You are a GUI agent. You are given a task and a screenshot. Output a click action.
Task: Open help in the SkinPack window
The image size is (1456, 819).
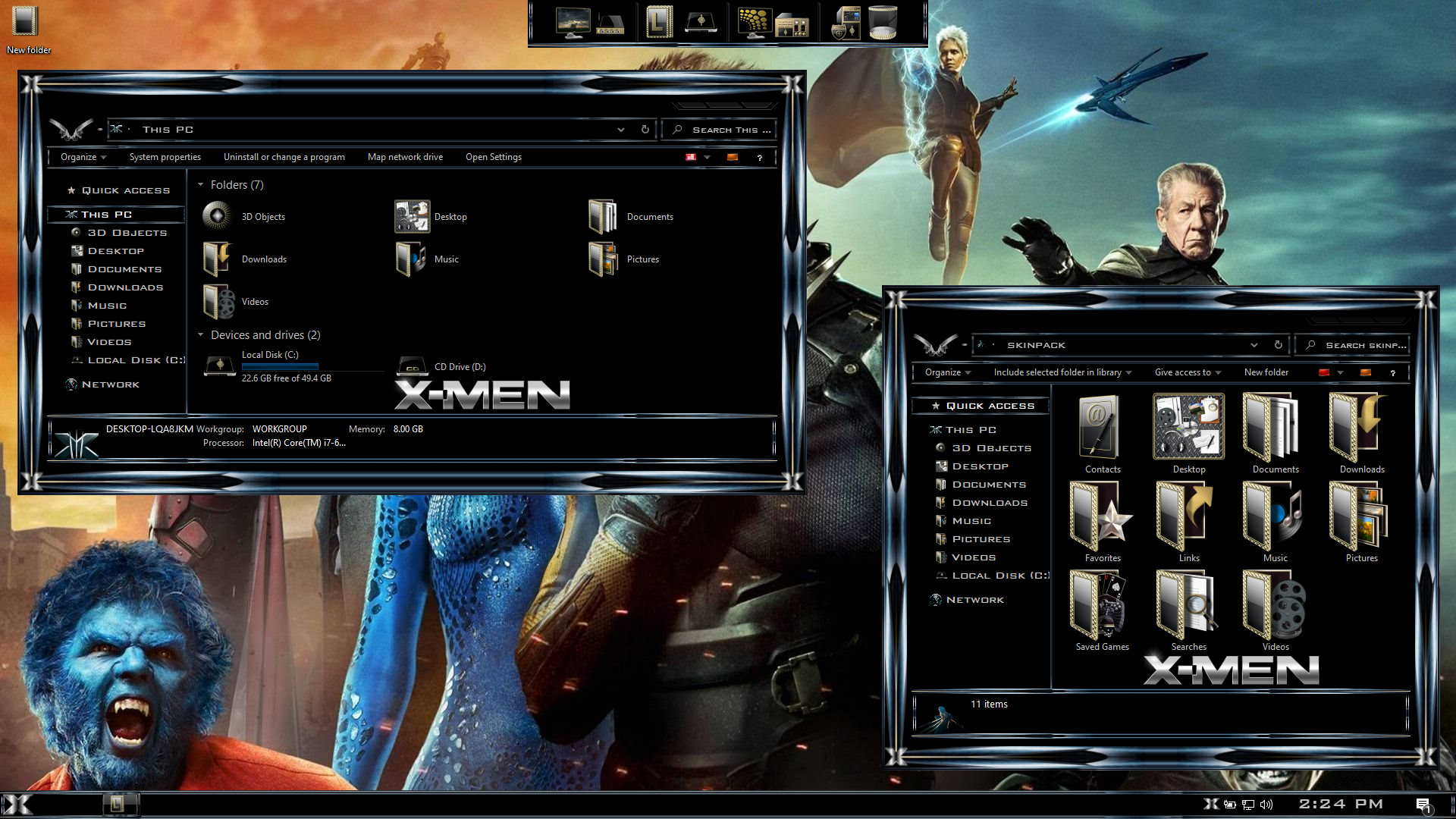(x=1393, y=373)
